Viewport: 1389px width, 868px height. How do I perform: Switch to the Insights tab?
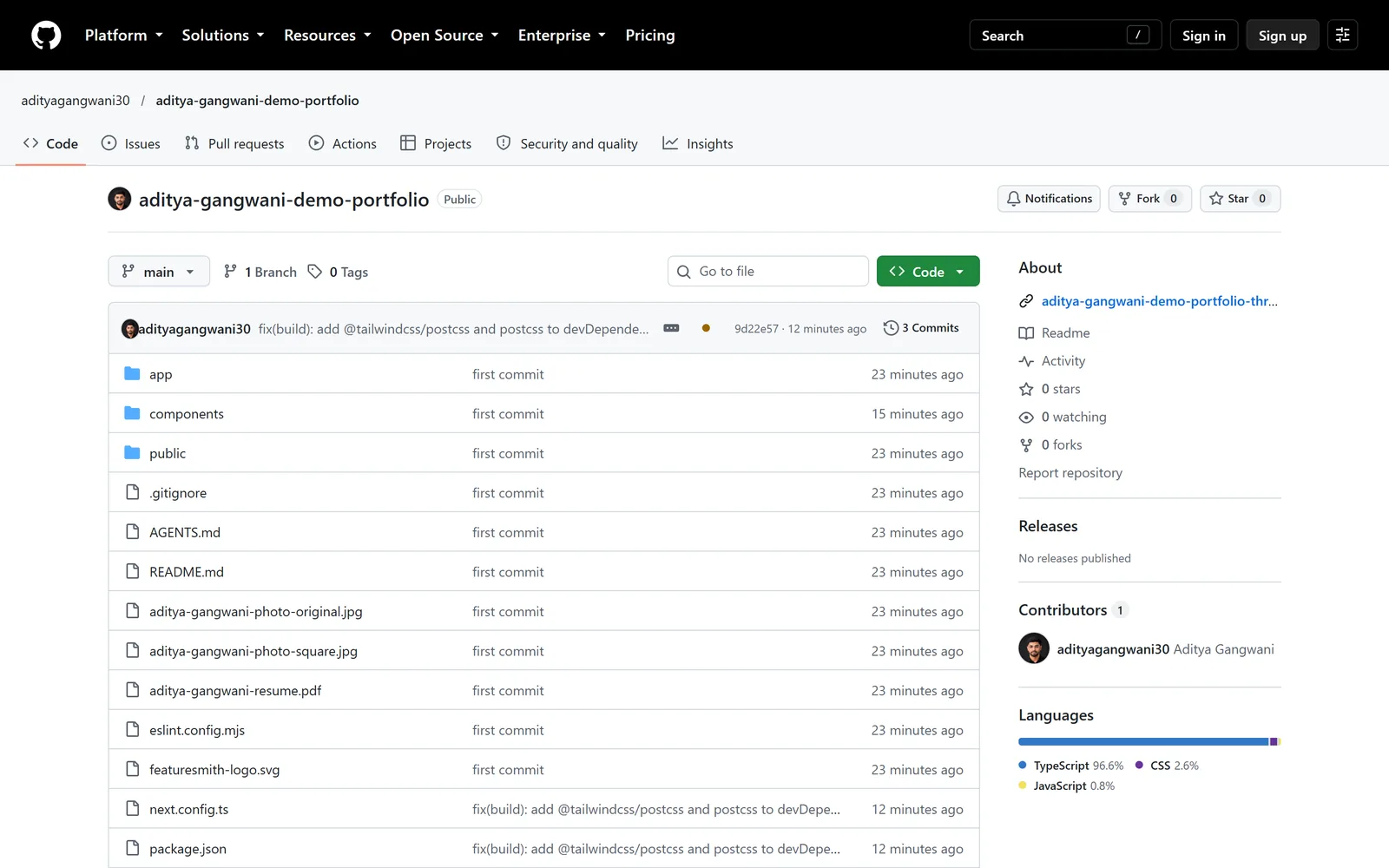[x=698, y=143]
